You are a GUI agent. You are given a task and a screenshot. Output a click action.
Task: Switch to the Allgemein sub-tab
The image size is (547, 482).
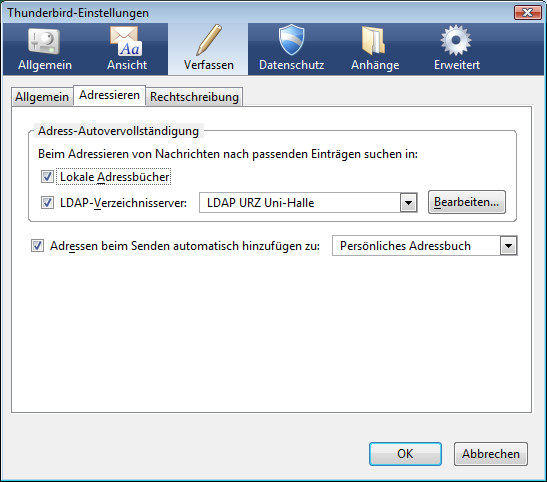[42, 97]
